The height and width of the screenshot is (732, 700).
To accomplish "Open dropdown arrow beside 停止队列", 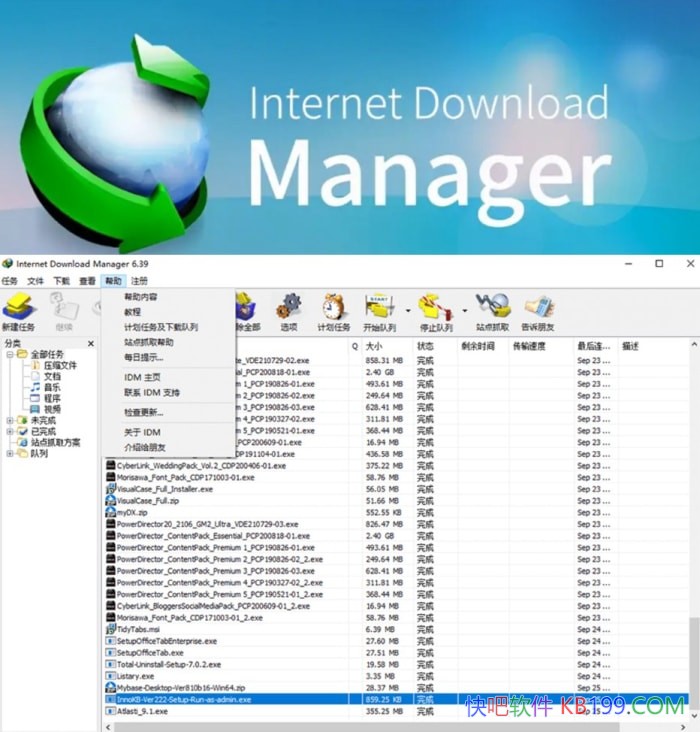I will (463, 310).
